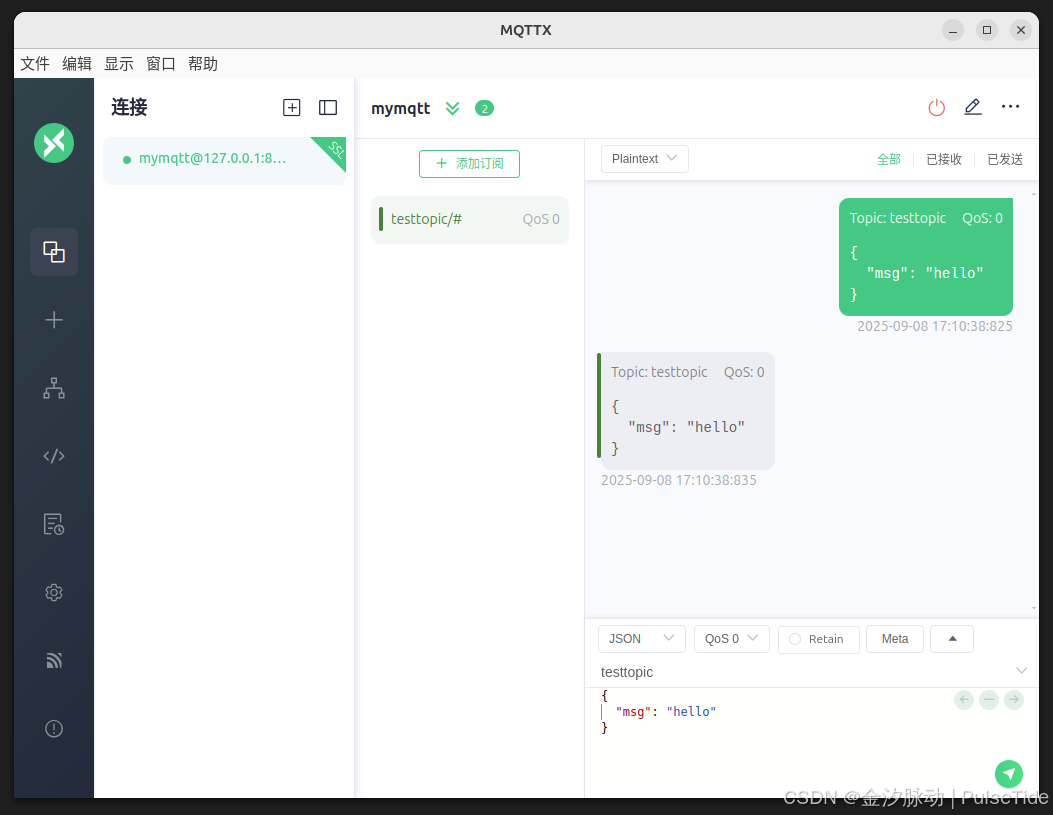
Task: Open the 编辑 menu
Action: coord(77,64)
